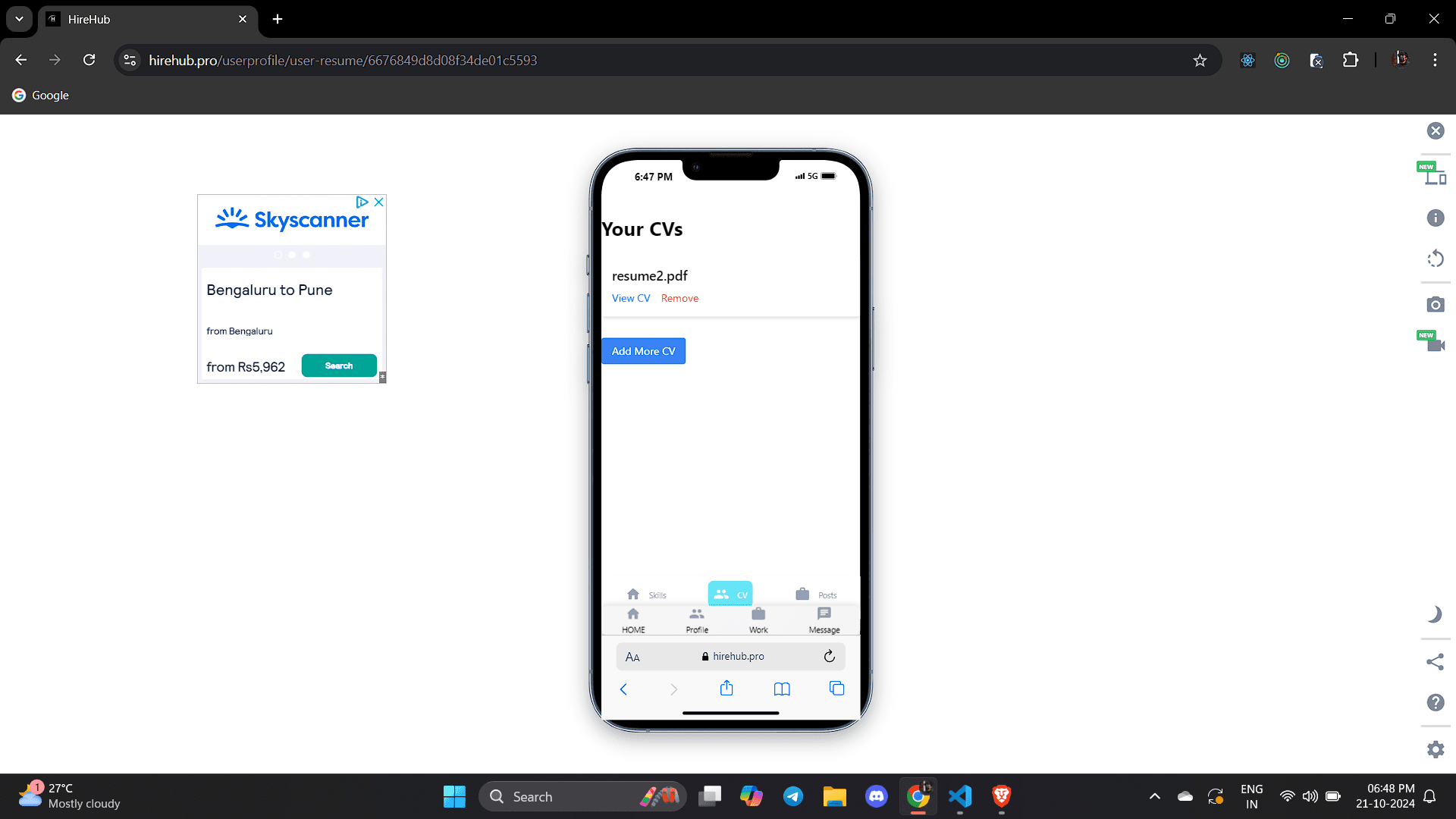Image resolution: width=1456 pixels, height=819 pixels.
Task: Select the CV tab in bottom nav
Action: 730,593
